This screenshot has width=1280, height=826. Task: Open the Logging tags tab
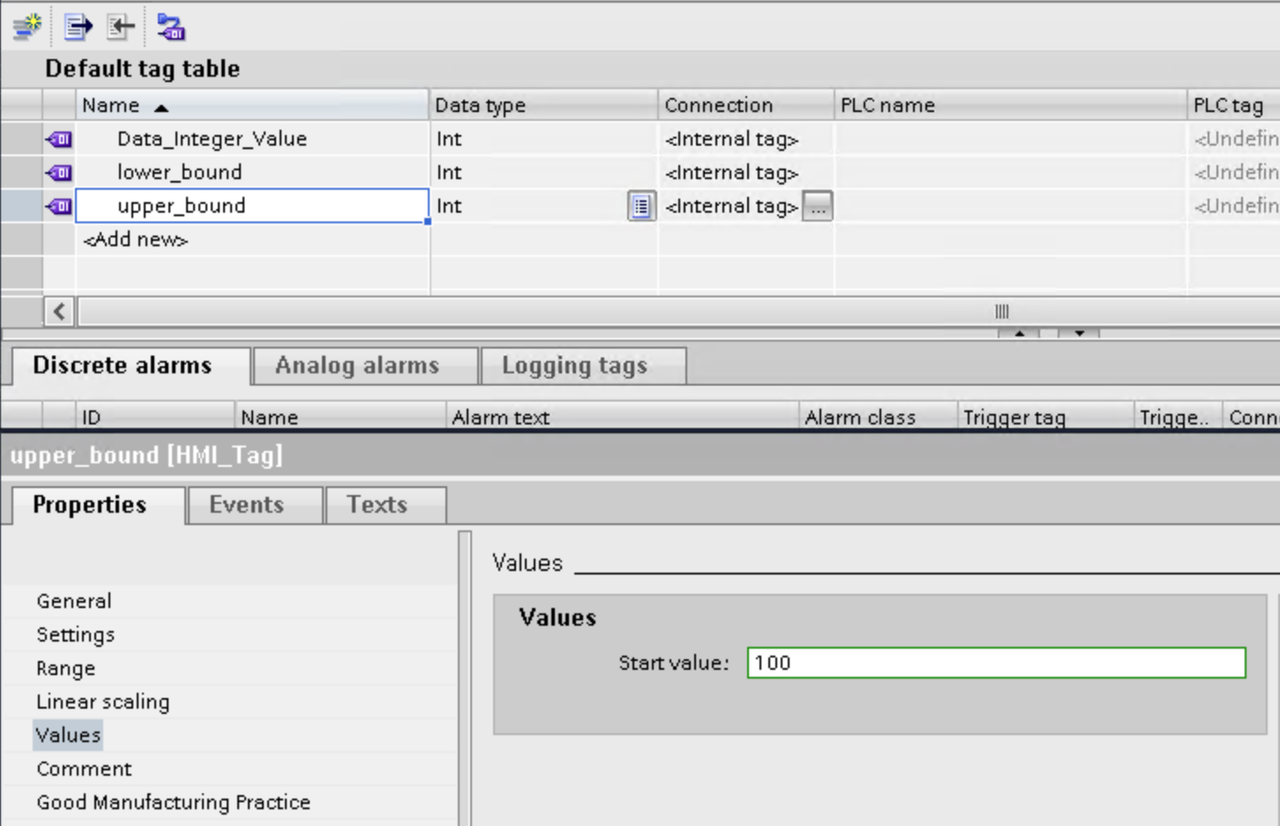[x=574, y=366]
